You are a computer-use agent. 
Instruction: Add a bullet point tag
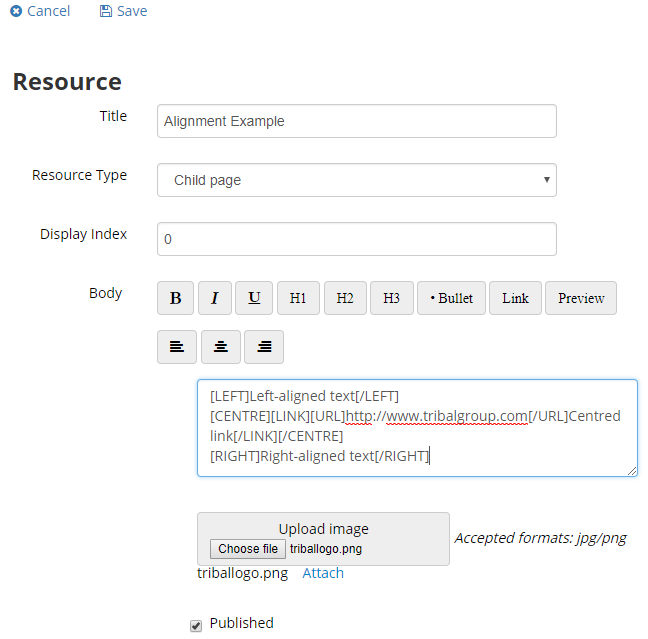coord(451,298)
